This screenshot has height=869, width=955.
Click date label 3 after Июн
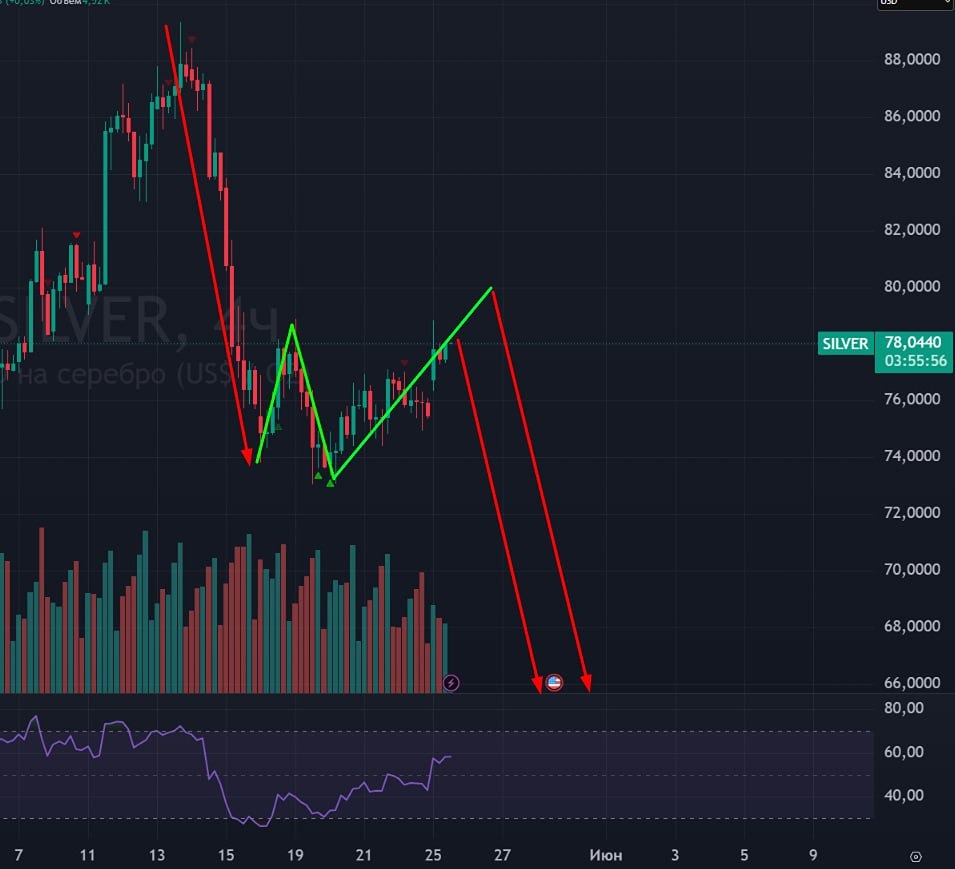pyautogui.click(x=675, y=855)
